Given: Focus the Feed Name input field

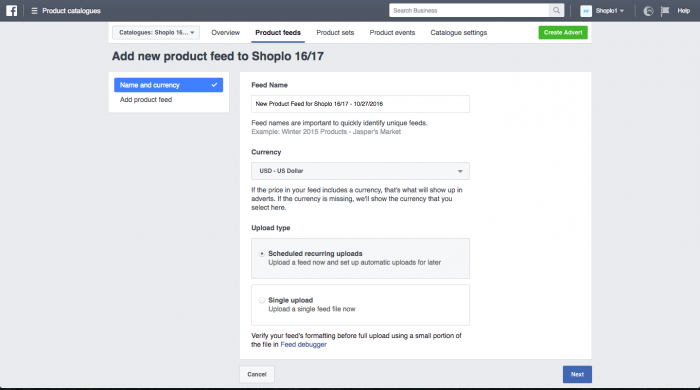Looking at the screenshot, I should [360, 104].
